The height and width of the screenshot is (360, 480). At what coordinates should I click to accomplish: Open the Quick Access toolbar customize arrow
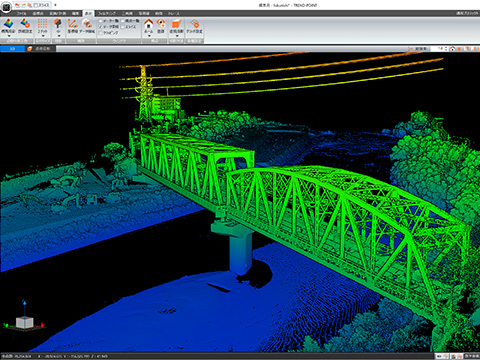55,5
